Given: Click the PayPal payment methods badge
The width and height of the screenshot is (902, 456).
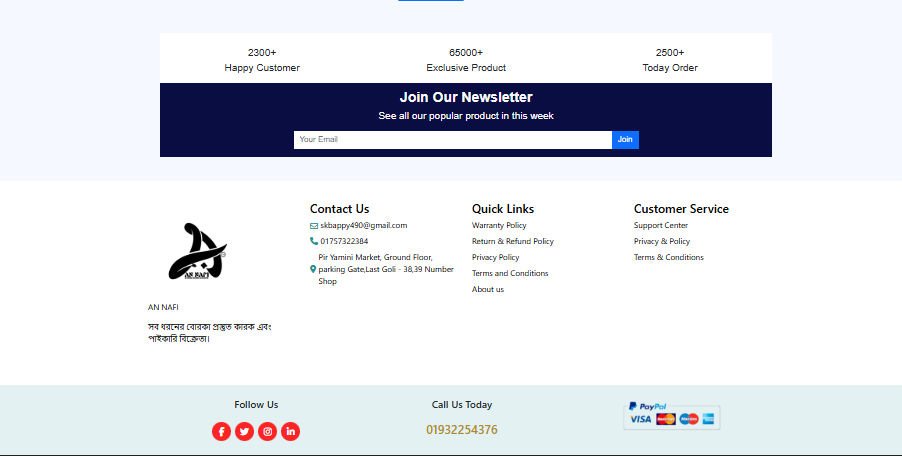Looking at the screenshot, I should pyautogui.click(x=671, y=415).
